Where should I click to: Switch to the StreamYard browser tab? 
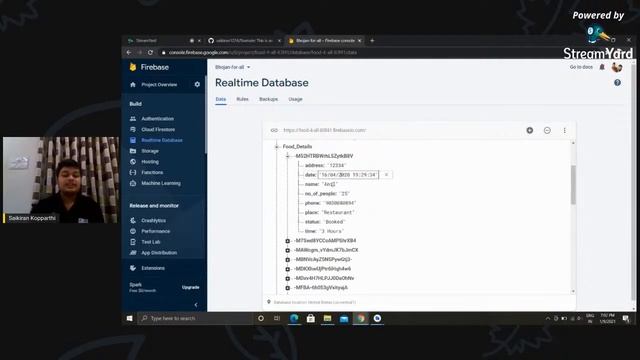pyautogui.click(x=163, y=40)
